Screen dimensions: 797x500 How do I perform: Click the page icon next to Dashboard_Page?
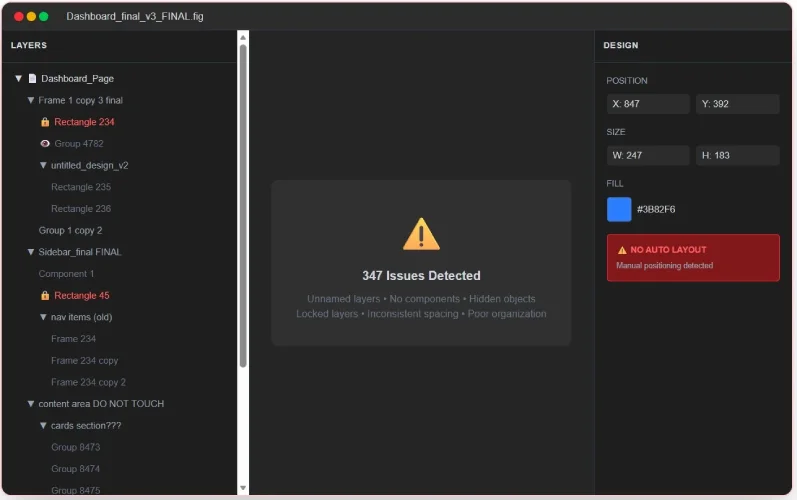32,79
